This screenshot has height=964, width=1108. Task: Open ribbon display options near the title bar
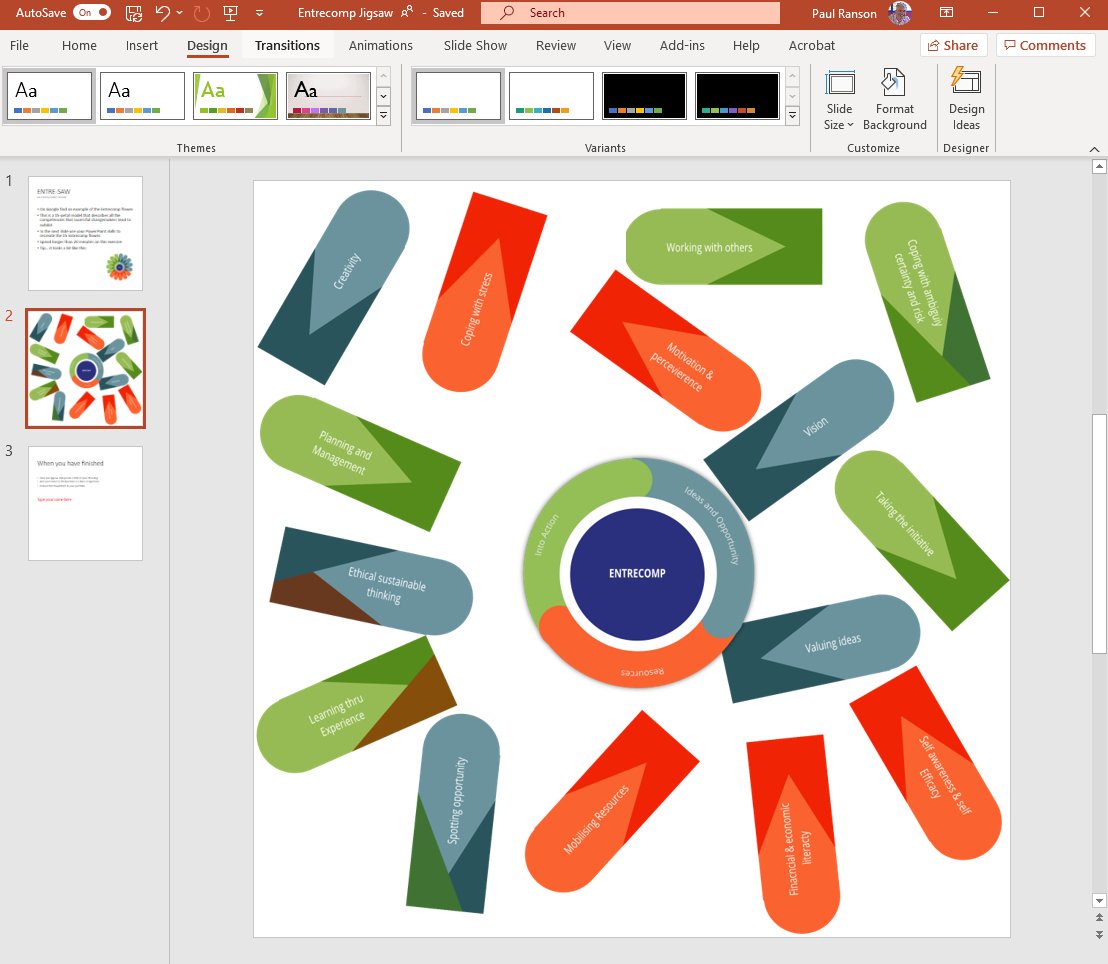(945, 13)
